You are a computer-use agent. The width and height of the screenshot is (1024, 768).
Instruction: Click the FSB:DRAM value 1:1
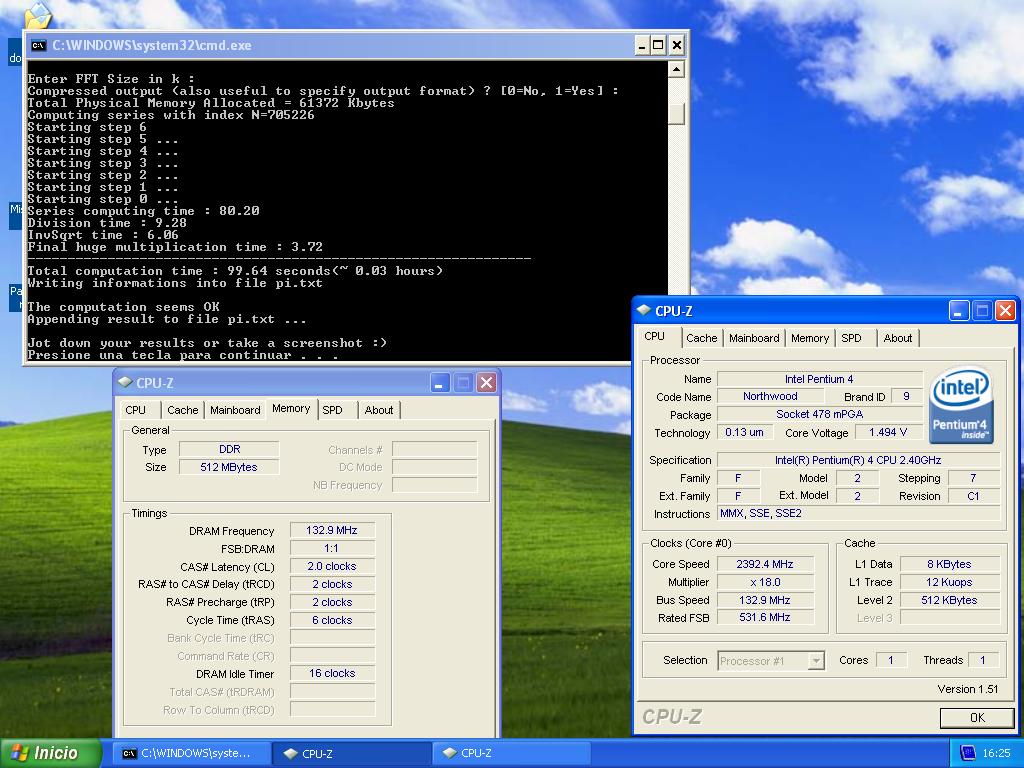click(332, 549)
